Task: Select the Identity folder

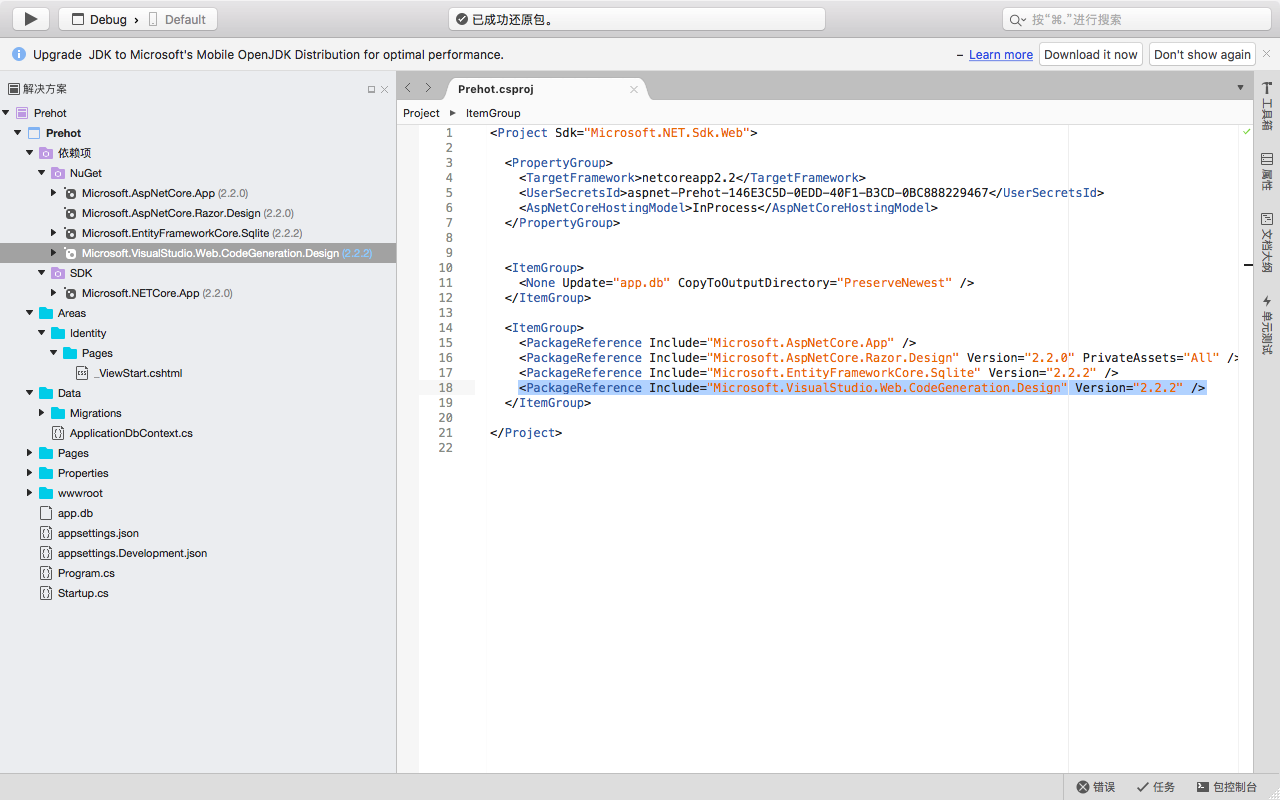Action: (x=88, y=333)
